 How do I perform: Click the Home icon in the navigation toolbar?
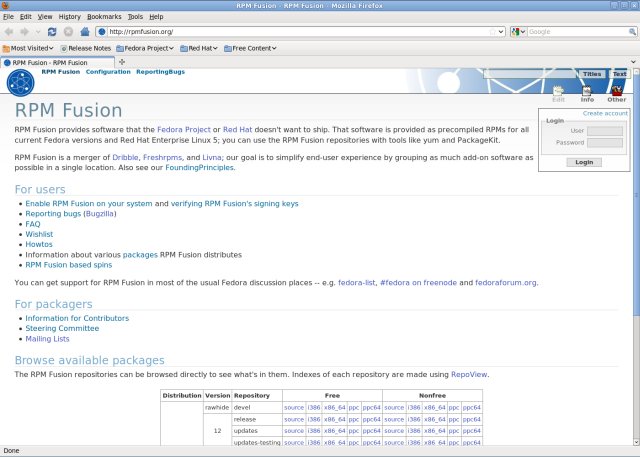click(x=85, y=32)
